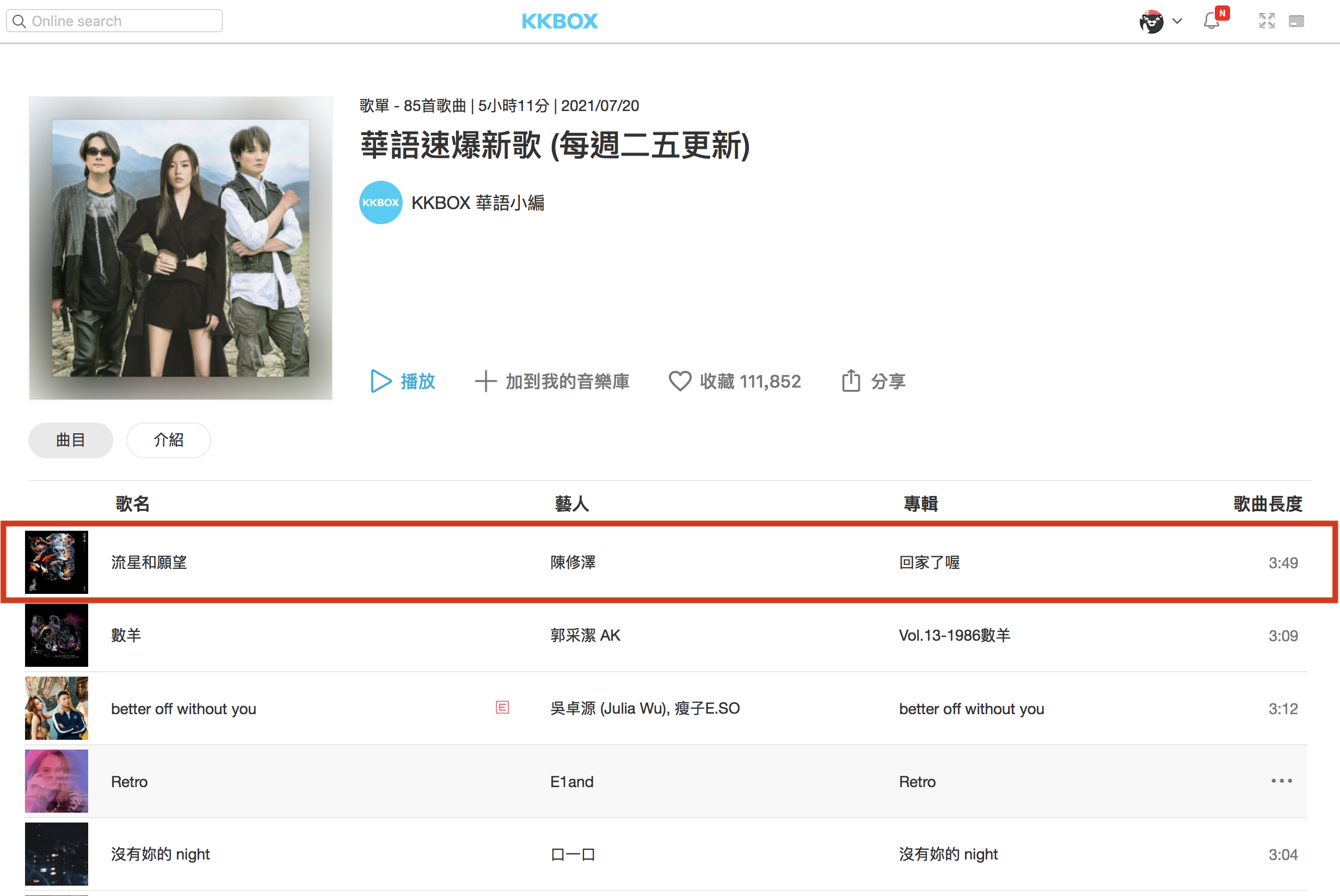This screenshot has width=1340, height=896.
Task: Open the album link 回家了喔
Action: coord(929,562)
